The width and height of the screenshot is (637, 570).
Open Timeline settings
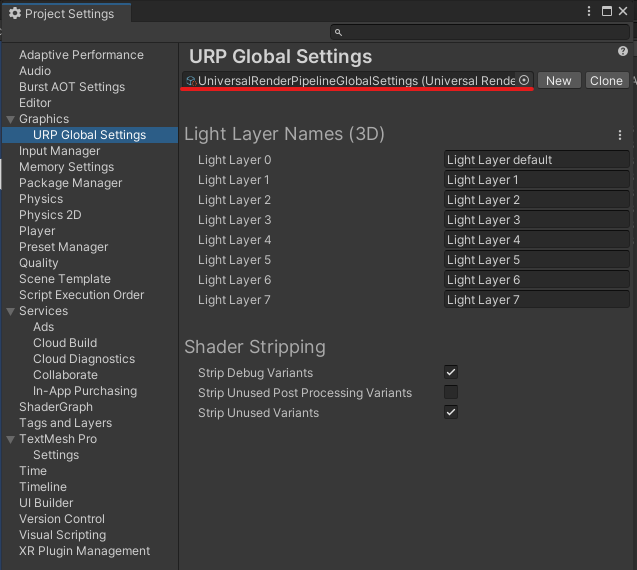[43, 487]
